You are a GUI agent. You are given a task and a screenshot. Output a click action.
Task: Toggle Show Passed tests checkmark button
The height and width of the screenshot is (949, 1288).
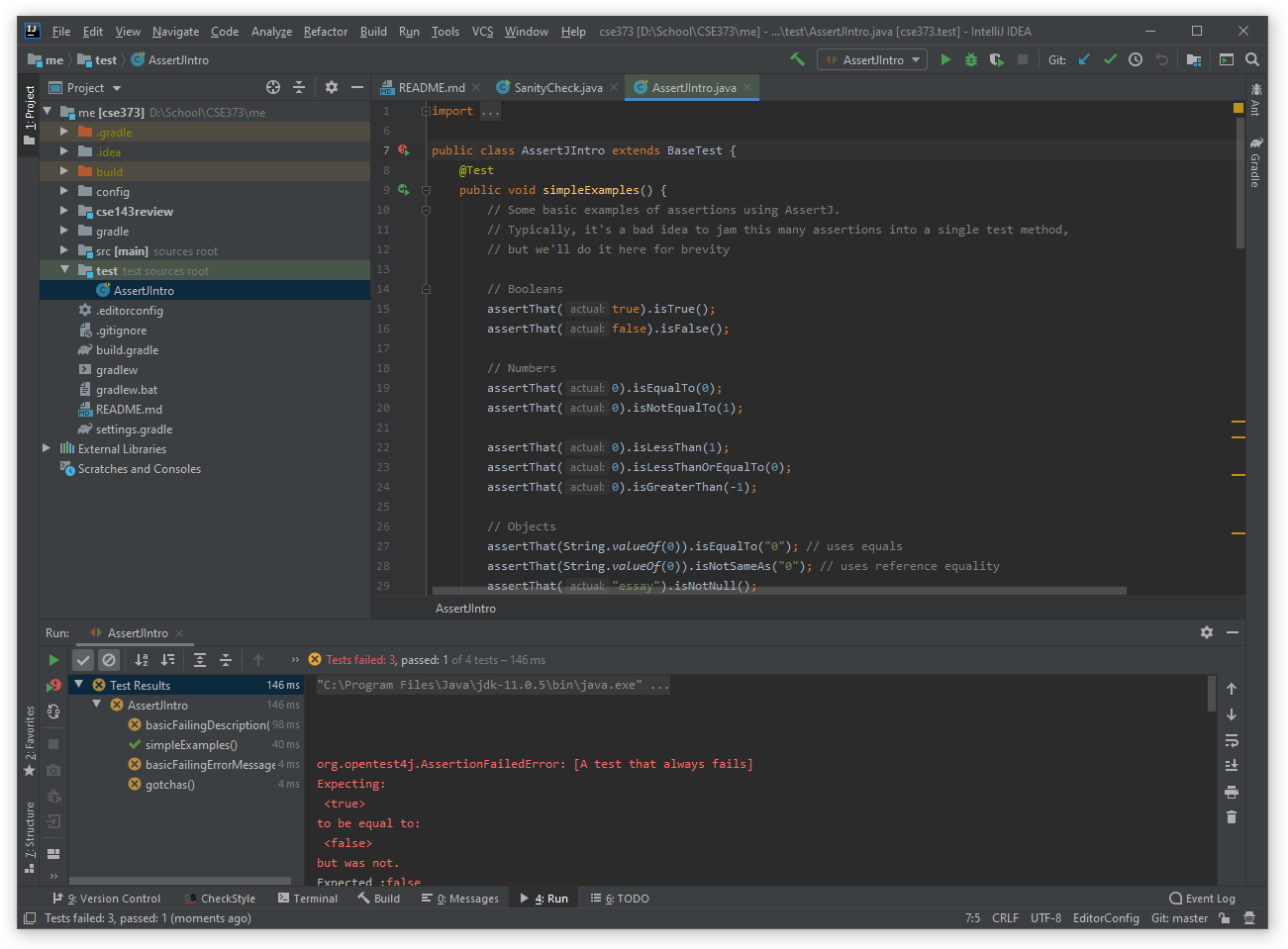83,660
